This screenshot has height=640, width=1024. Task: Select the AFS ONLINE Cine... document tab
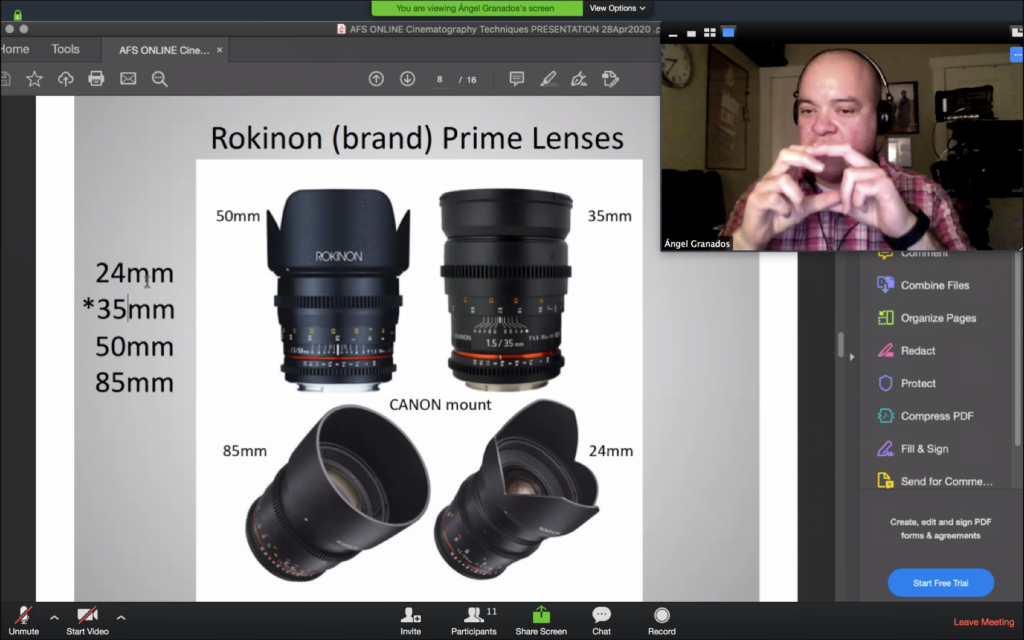[164, 50]
